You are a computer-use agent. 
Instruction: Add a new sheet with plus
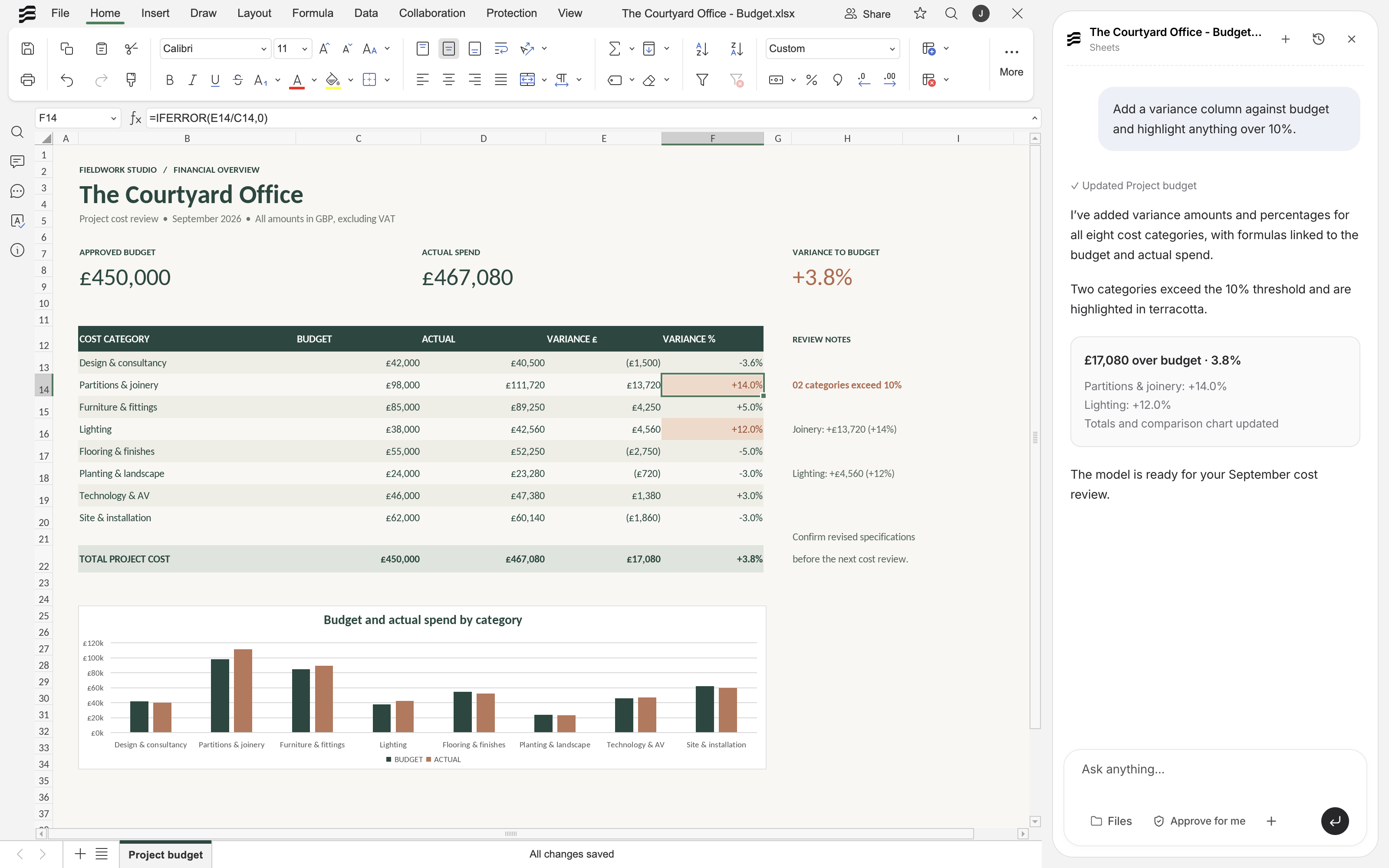coord(80,854)
